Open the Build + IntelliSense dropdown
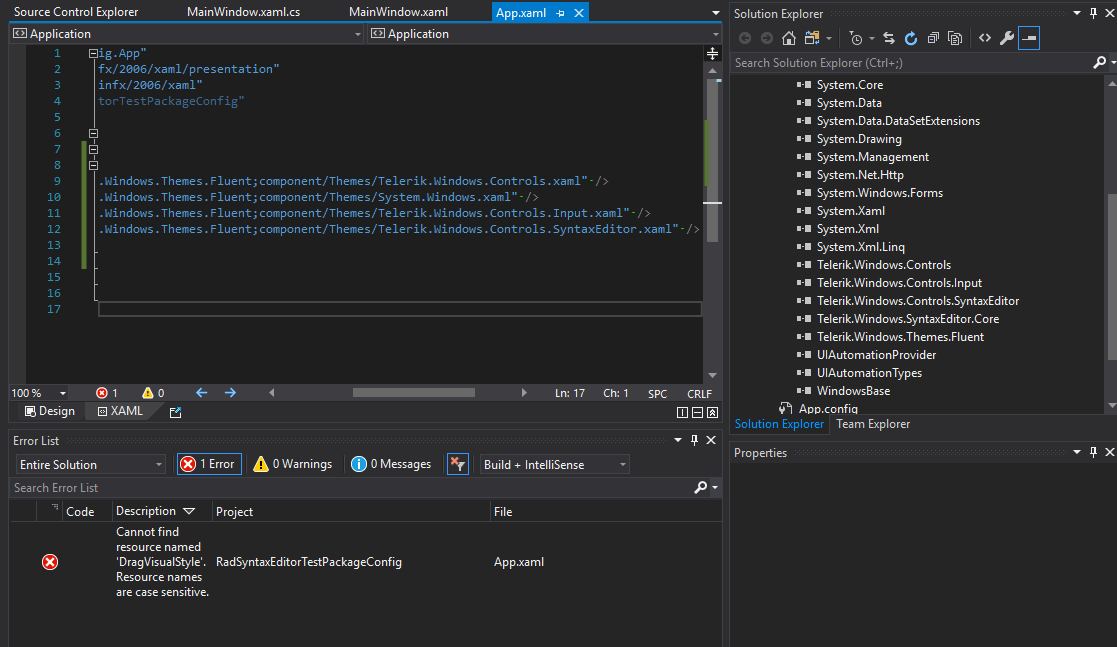 (554, 464)
